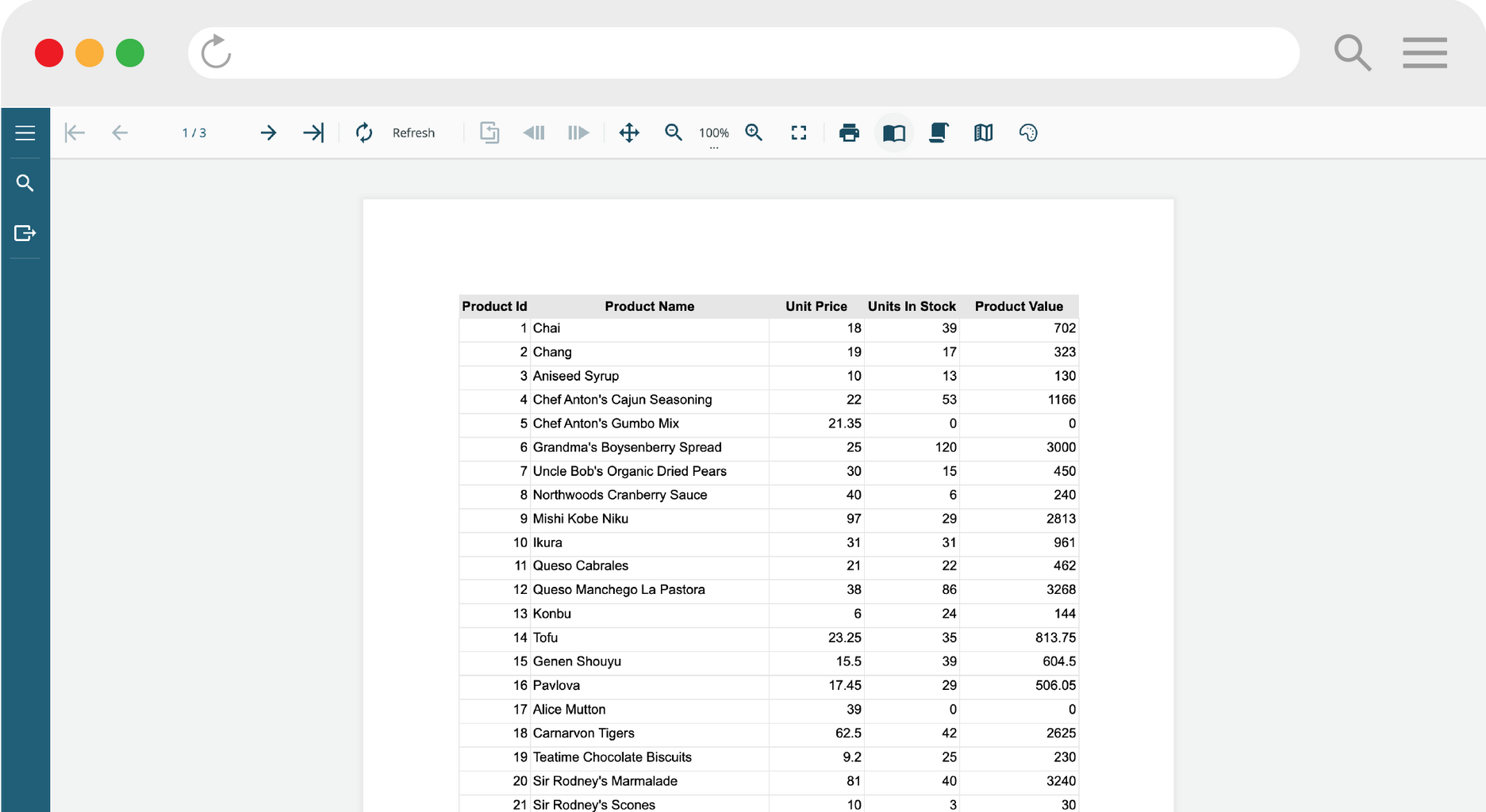Image resolution: width=1486 pixels, height=812 pixels.
Task: Click the 21.35 unit price cell
Action: coord(816,423)
